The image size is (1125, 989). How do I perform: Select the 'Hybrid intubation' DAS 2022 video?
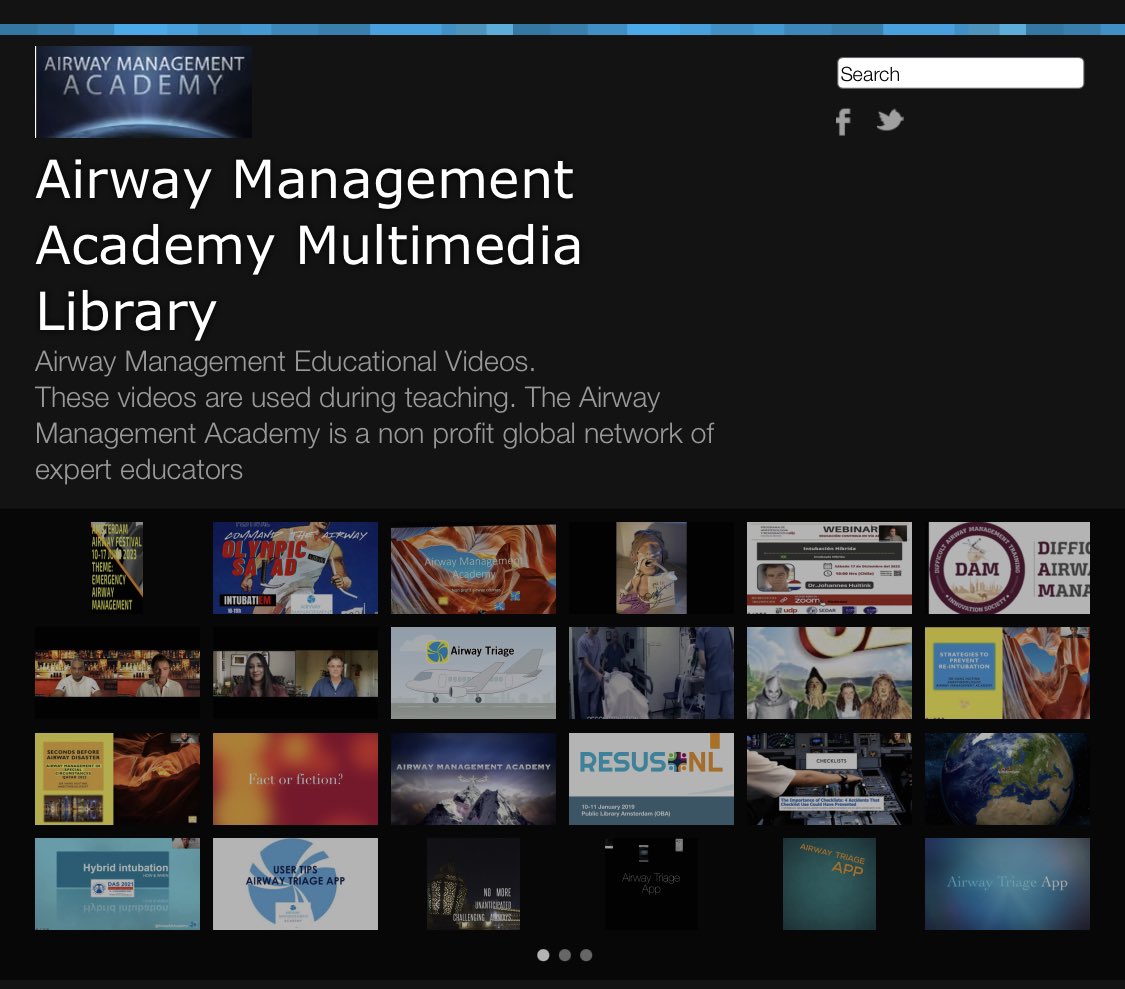pyautogui.click(x=117, y=883)
